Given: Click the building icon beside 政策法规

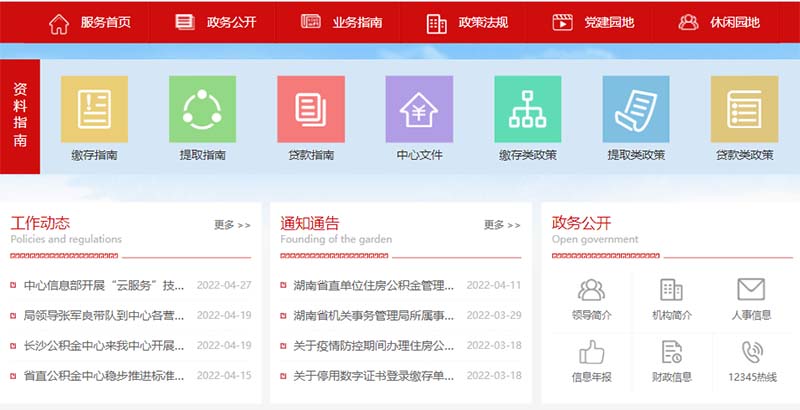Looking at the screenshot, I should (x=436, y=23).
